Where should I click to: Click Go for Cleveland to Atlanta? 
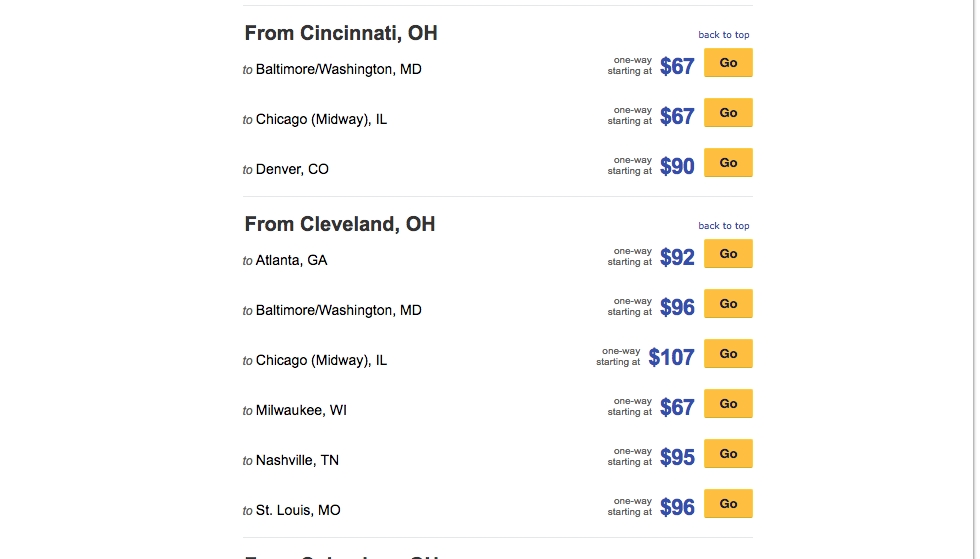[728, 254]
